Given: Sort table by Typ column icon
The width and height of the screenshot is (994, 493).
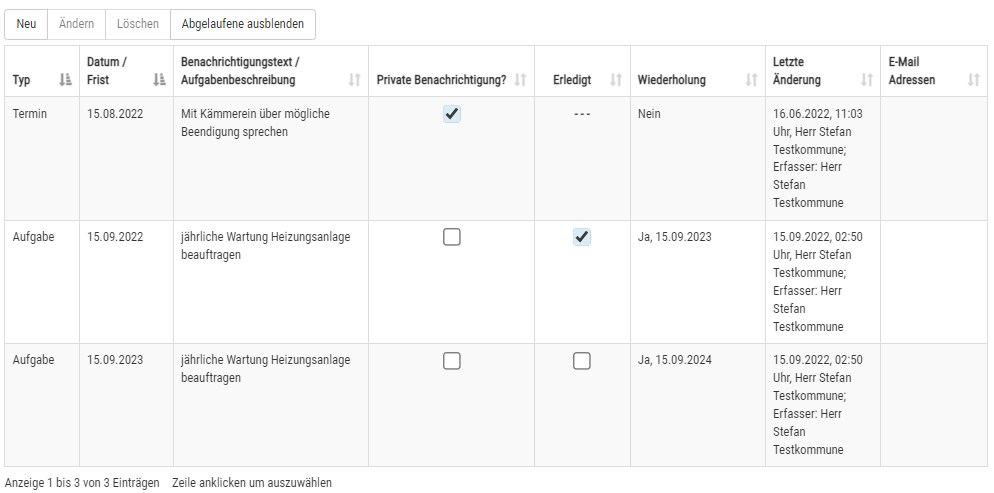Looking at the screenshot, I should click(x=65, y=80).
